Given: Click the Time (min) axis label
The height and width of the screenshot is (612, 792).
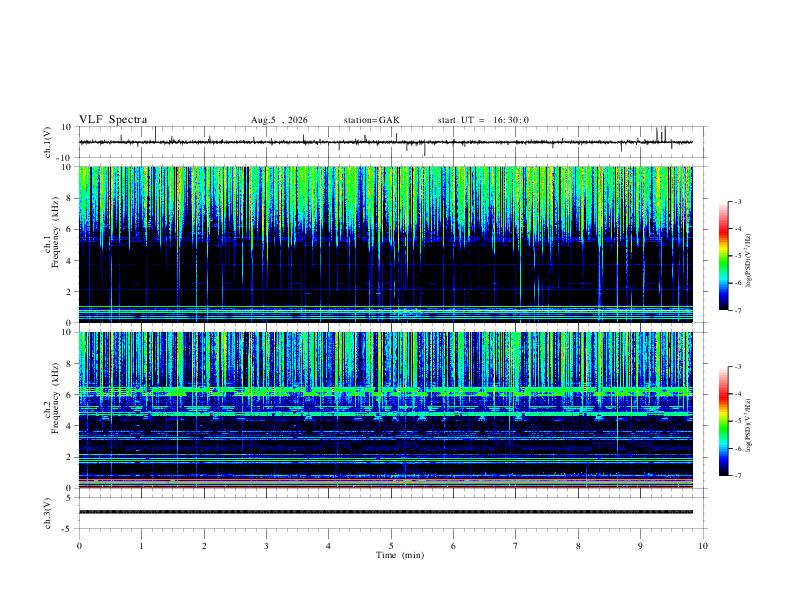Looking at the screenshot, I should [x=400, y=555].
